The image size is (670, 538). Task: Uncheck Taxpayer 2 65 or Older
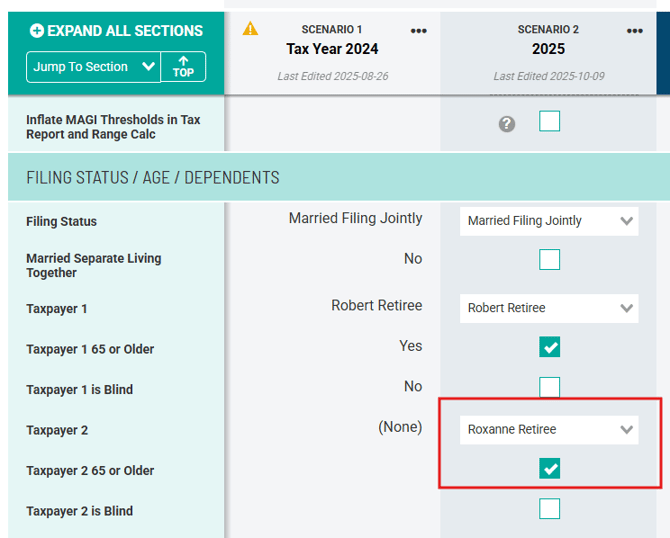550,468
